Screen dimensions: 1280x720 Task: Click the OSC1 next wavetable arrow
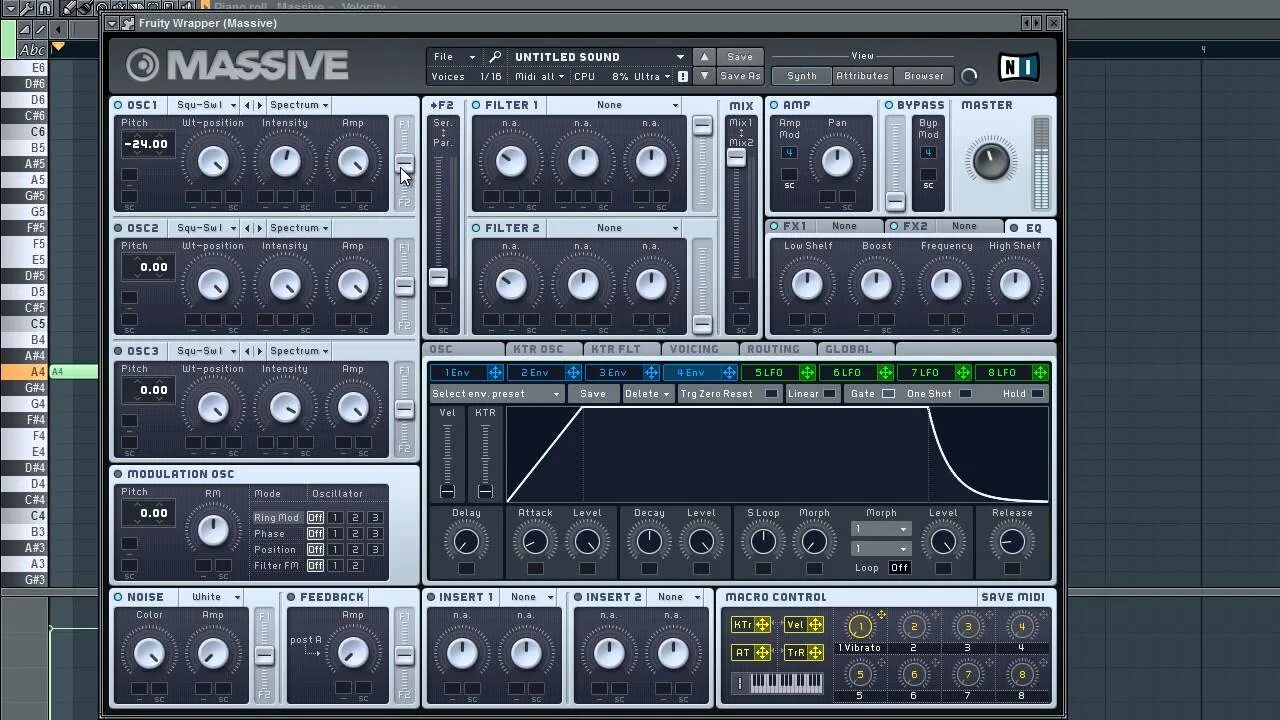click(259, 105)
